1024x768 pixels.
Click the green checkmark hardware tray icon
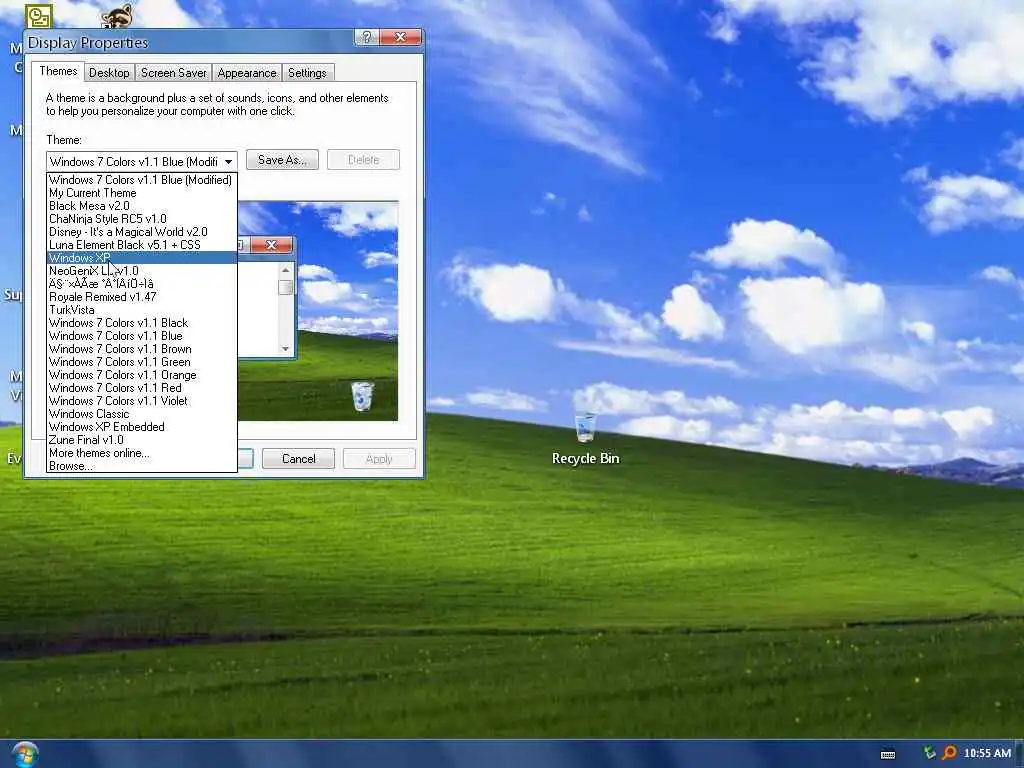click(x=929, y=753)
